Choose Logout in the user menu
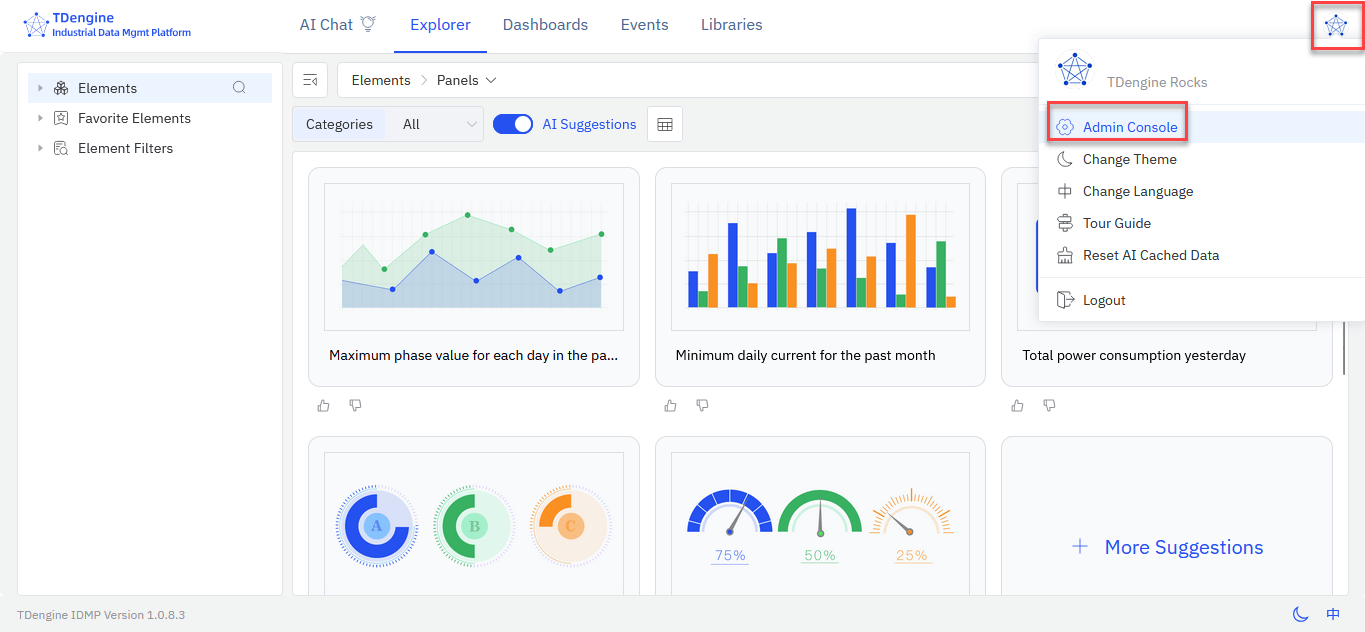Image resolution: width=1365 pixels, height=632 pixels. point(1103,300)
